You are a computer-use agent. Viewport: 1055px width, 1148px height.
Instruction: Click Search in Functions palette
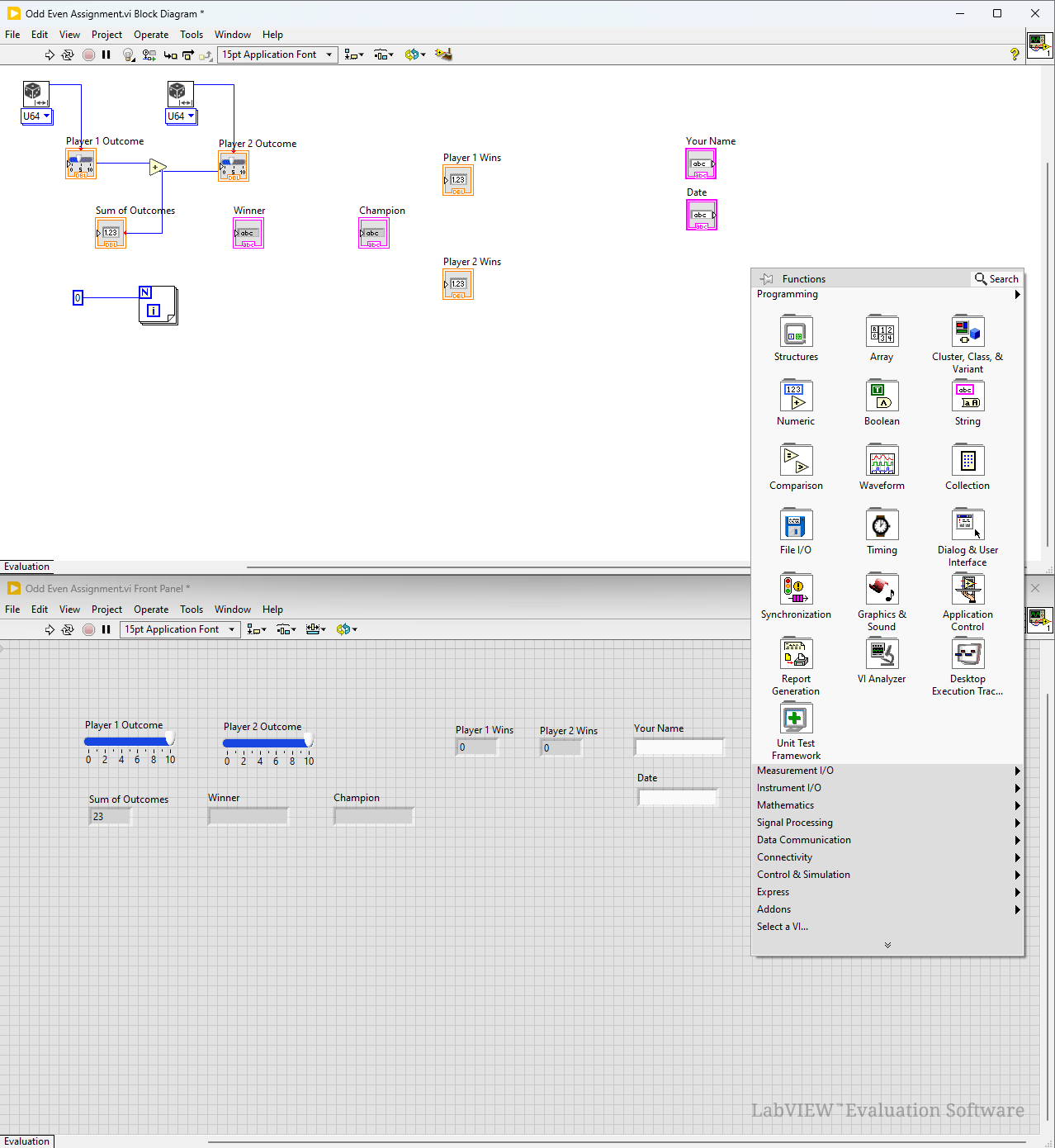click(x=996, y=278)
